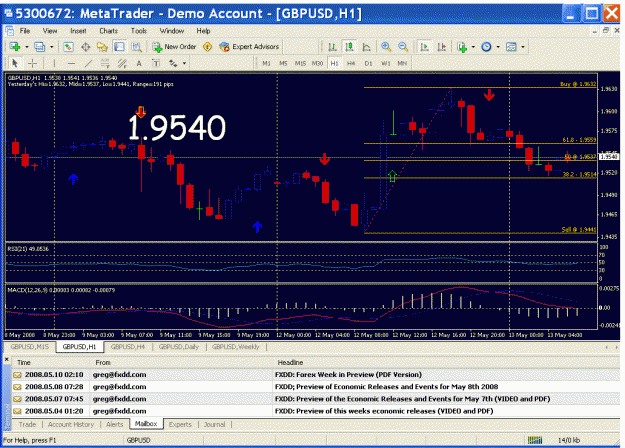Select the H1 timeframe button
The image size is (625, 448).
click(334, 63)
